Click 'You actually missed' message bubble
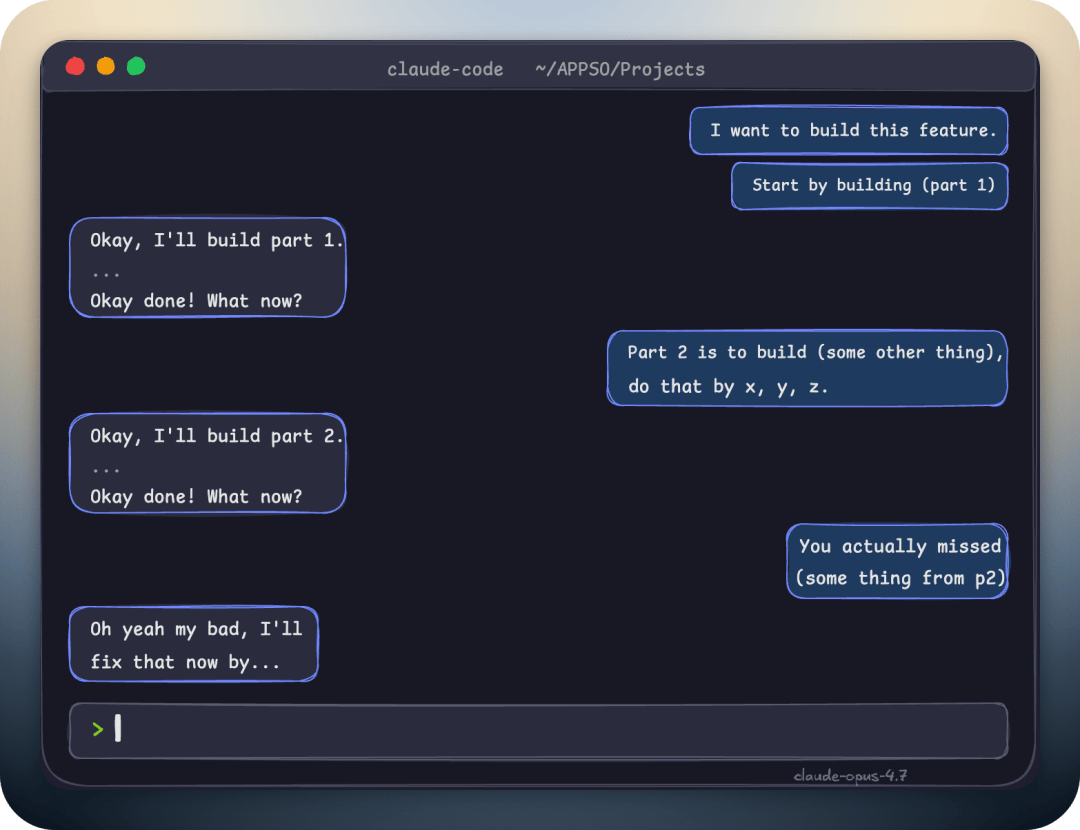Image resolution: width=1080 pixels, height=830 pixels. [897, 561]
